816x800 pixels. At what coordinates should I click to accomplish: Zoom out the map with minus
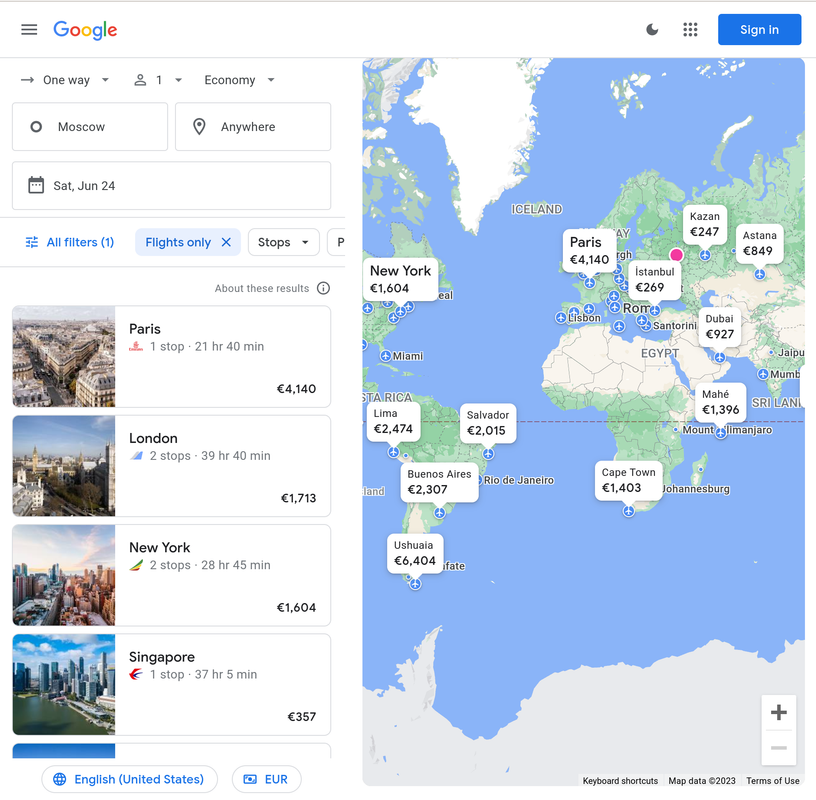779,748
